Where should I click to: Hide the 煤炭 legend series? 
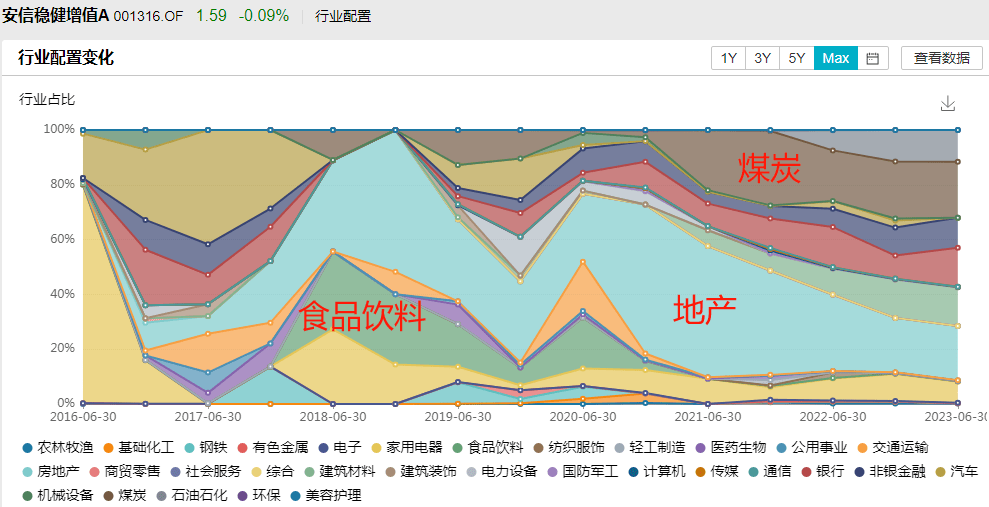[136, 495]
